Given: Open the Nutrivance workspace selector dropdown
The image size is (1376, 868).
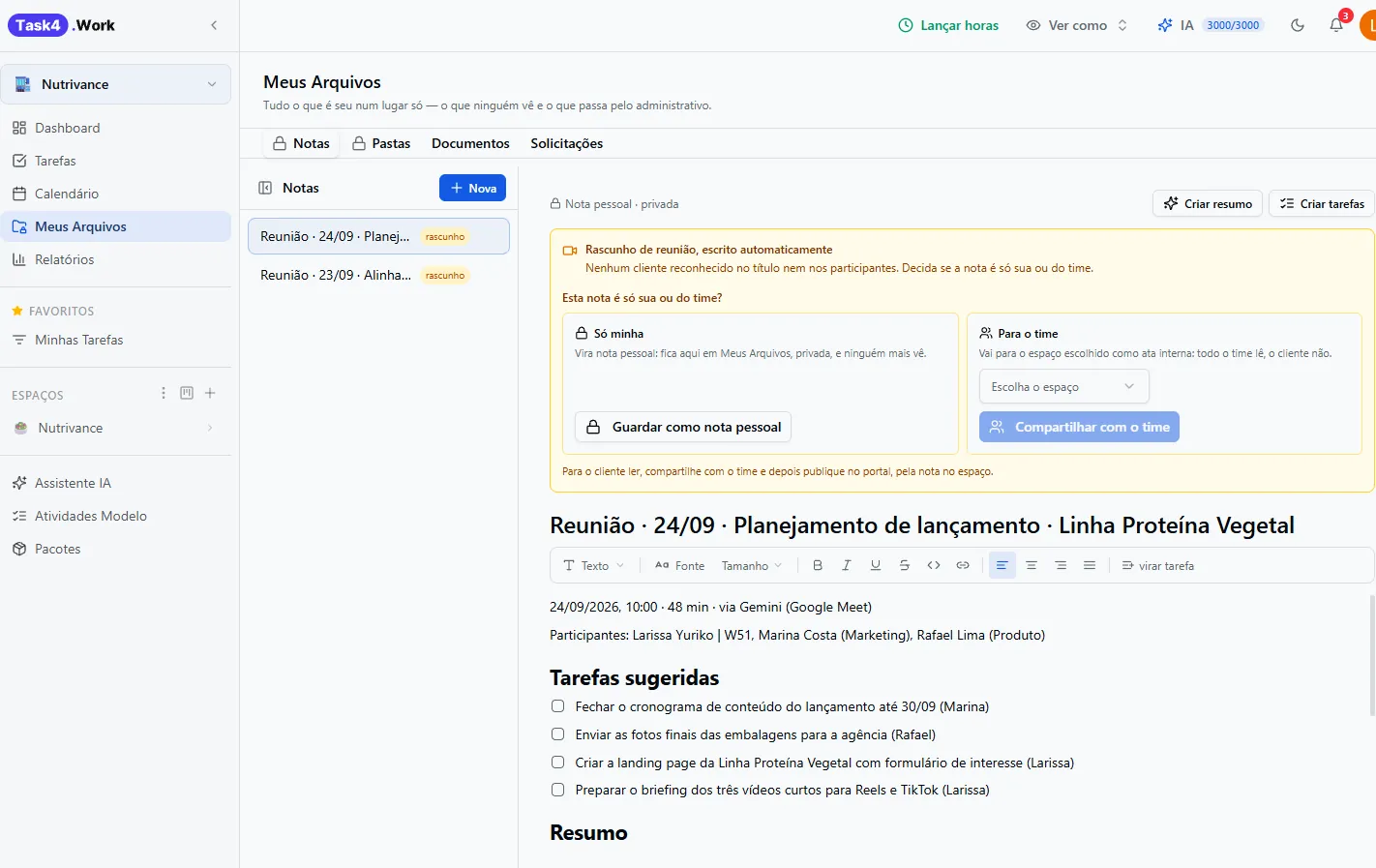Looking at the screenshot, I should click(115, 84).
